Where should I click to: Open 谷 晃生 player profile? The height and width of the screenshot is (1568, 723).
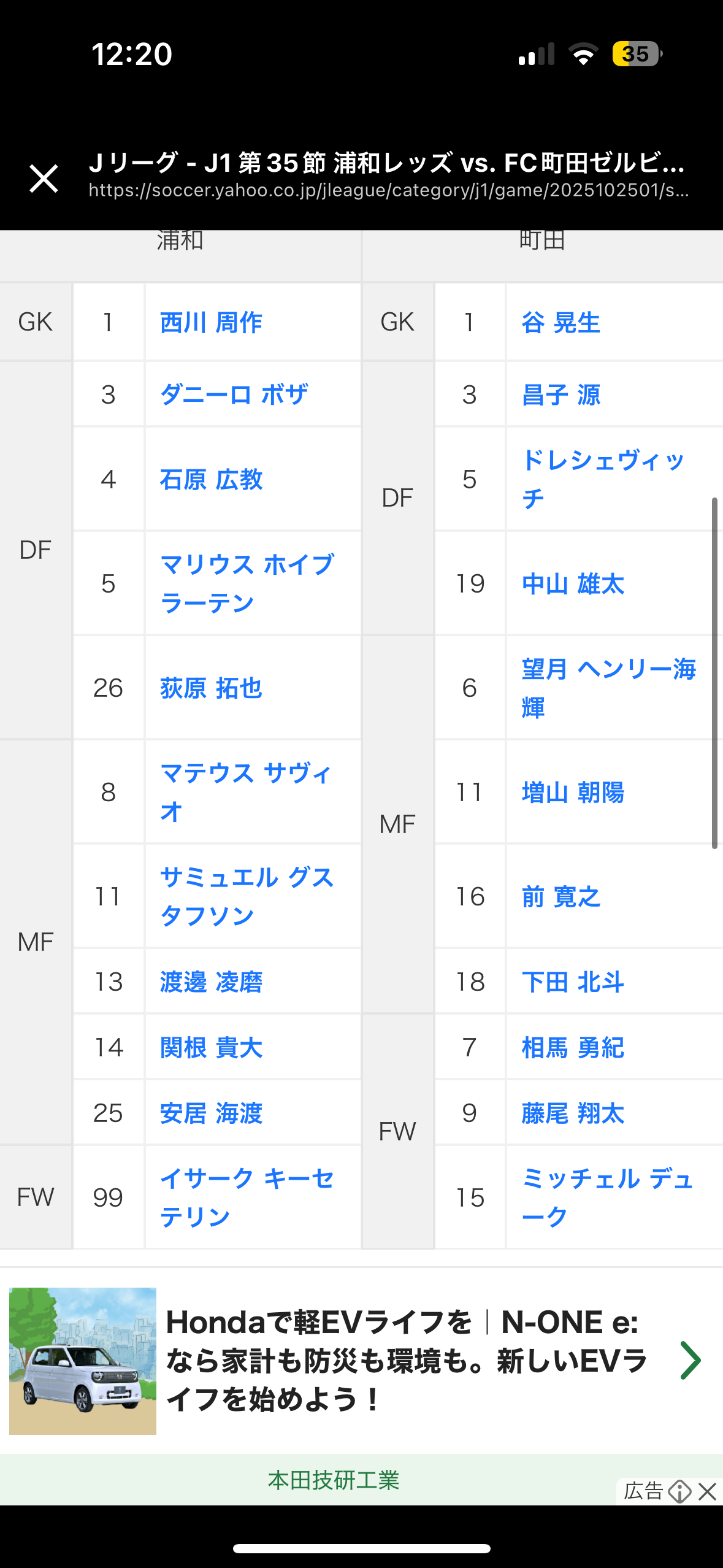tap(560, 322)
